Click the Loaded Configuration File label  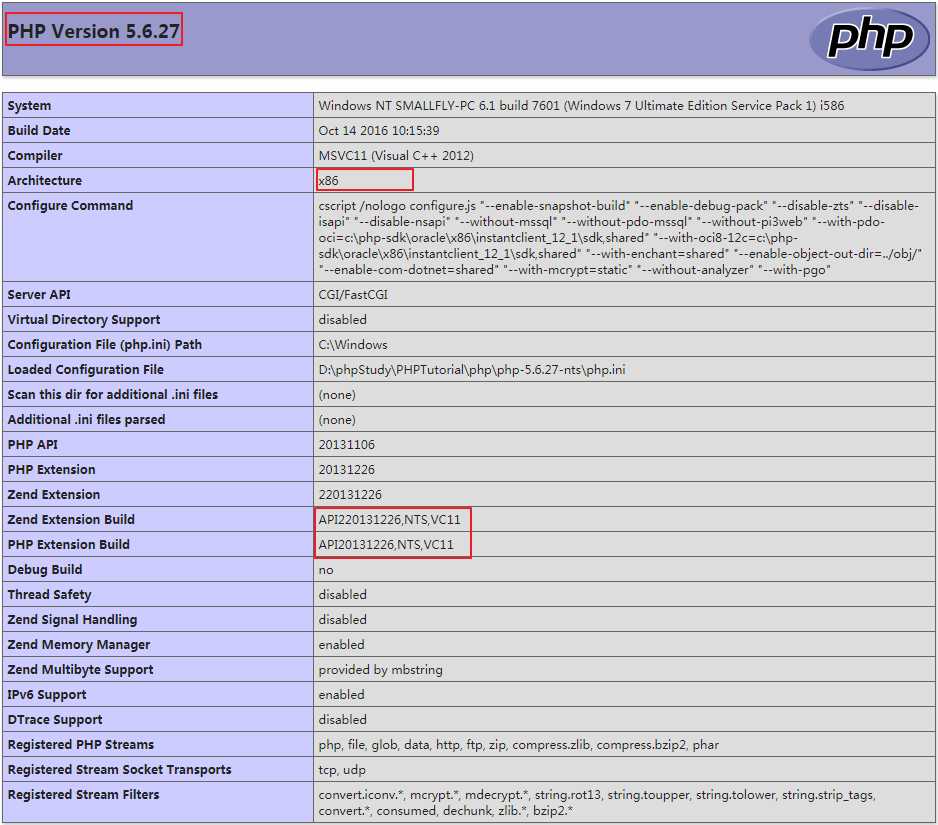coord(86,370)
